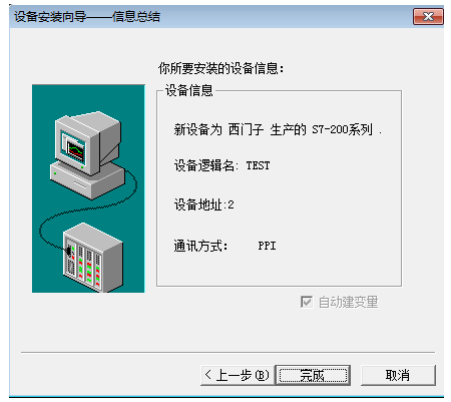Click the desktop computer base unit graphic

click(x=87, y=180)
